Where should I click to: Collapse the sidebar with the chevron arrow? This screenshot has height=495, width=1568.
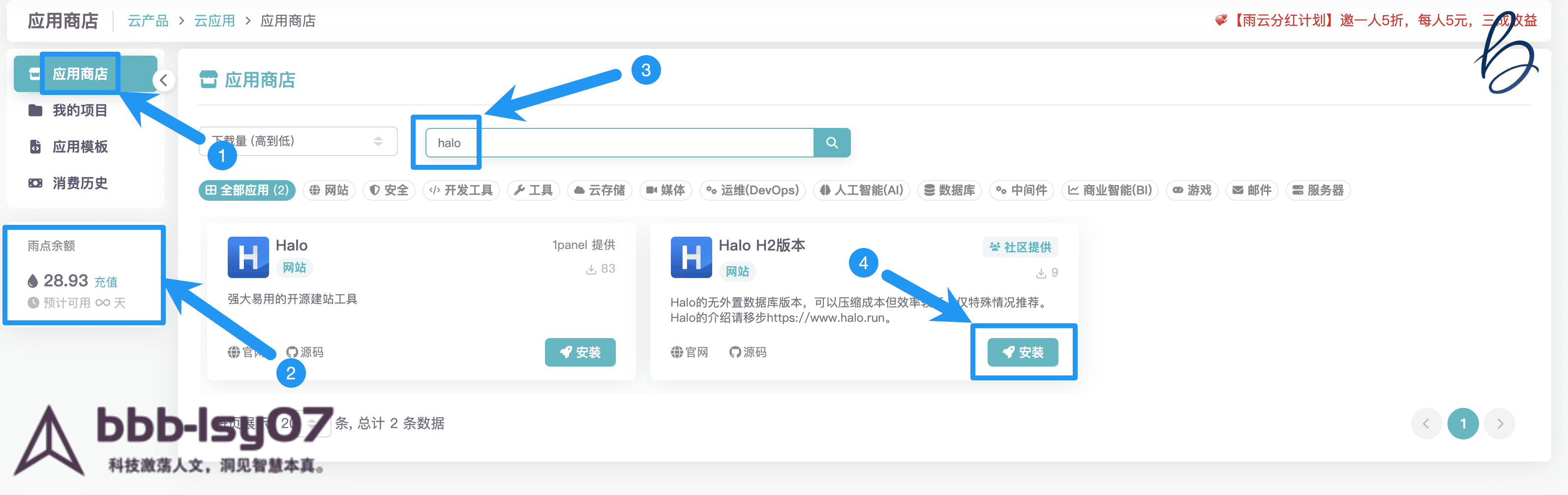tap(163, 80)
